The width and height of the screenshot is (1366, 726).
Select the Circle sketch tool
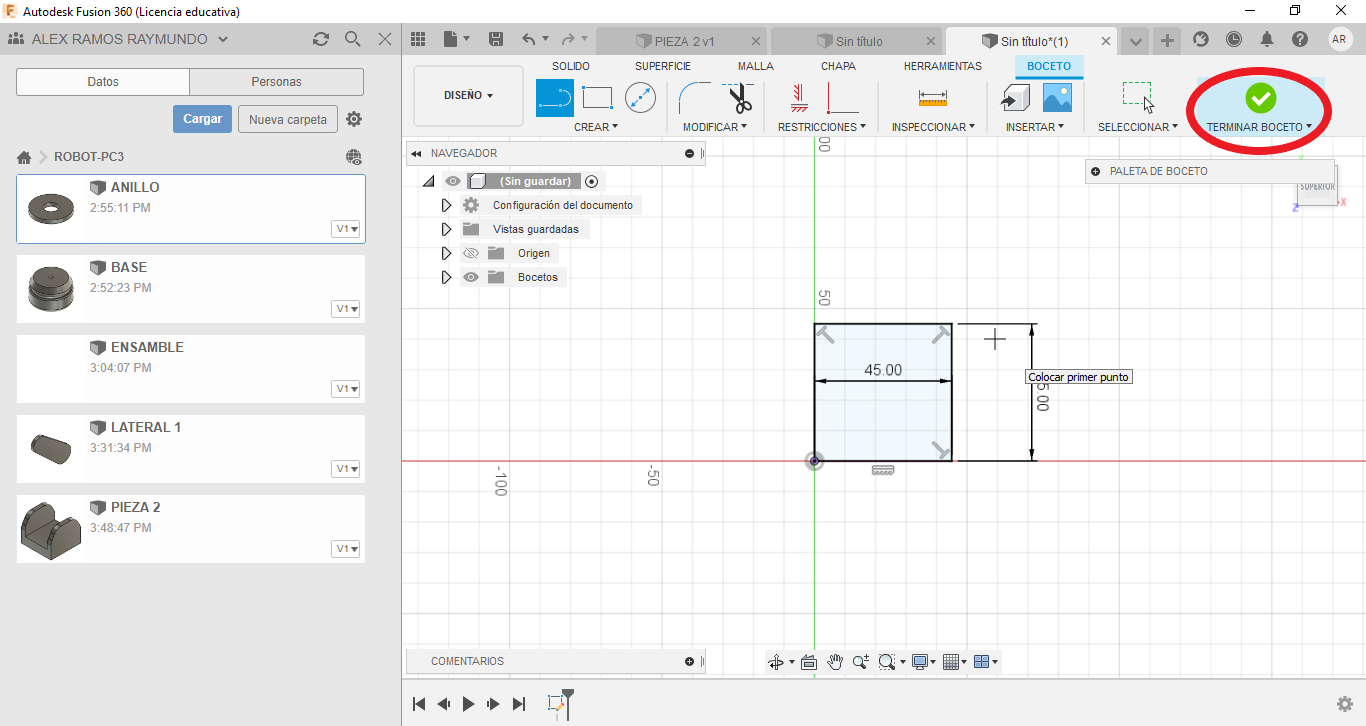pos(640,98)
